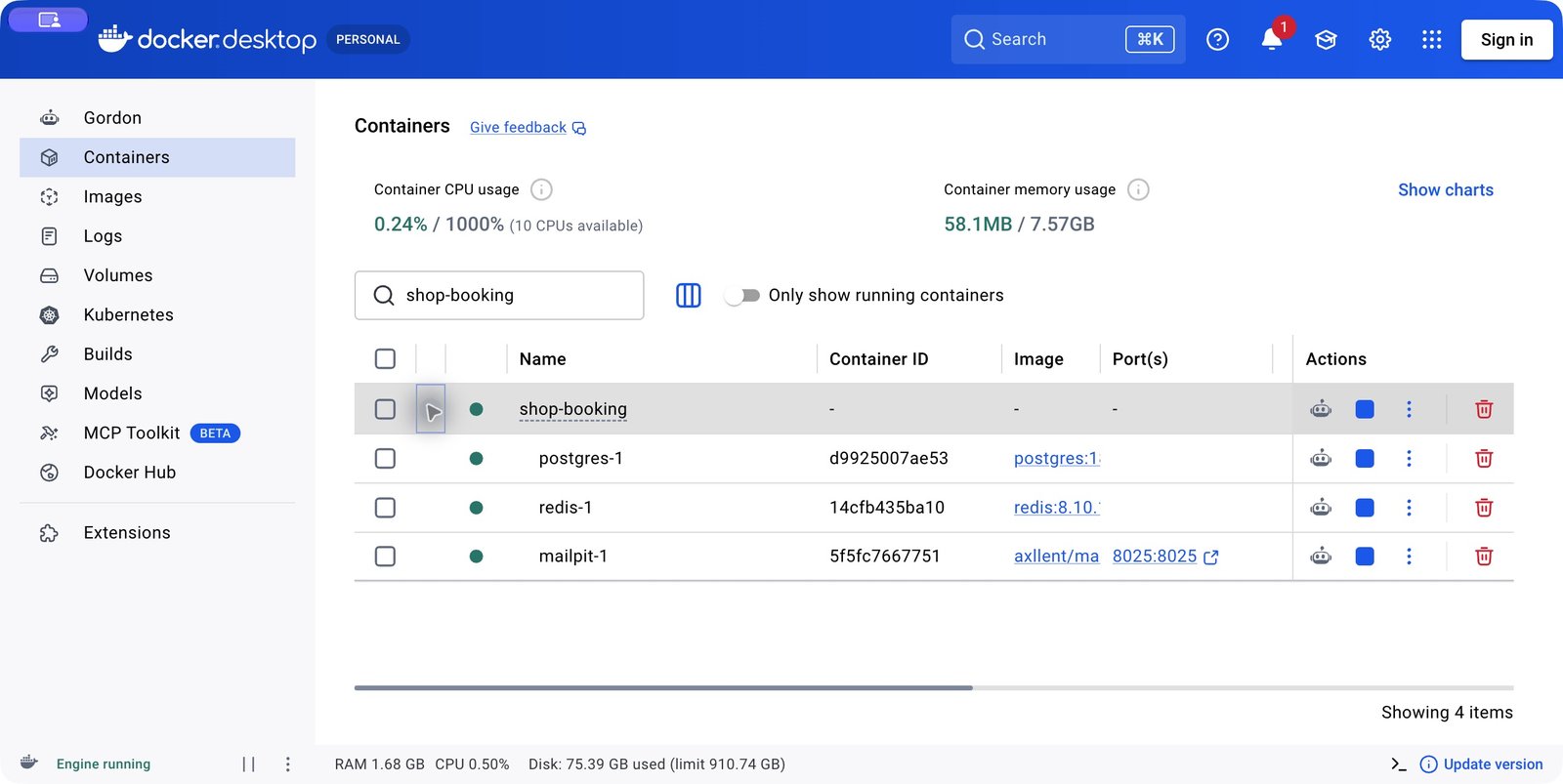Screen dimensions: 1563x784
Task: Pause the Docker engine
Action: [249, 764]
